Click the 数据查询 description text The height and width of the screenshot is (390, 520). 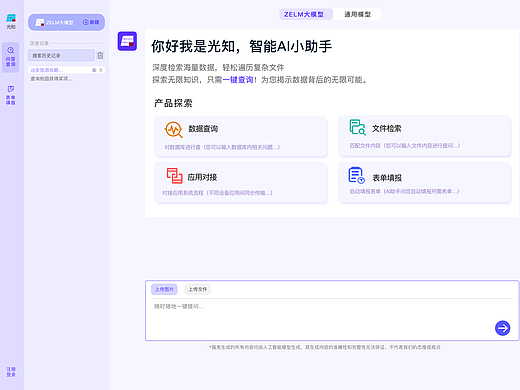[x=222, y=147]
